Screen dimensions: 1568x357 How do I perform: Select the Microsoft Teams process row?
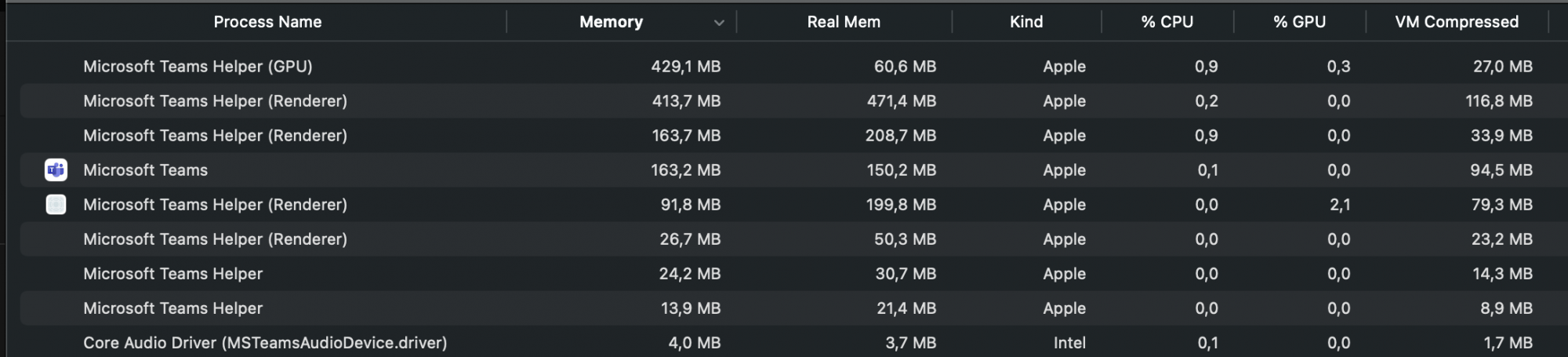pyautogui.click(x=146, y=170)
